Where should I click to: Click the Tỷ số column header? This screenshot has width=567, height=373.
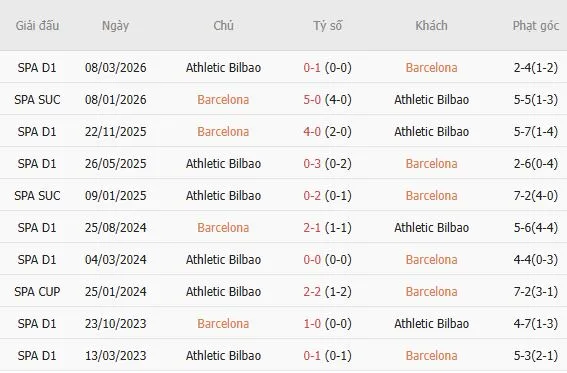(328, 26)
